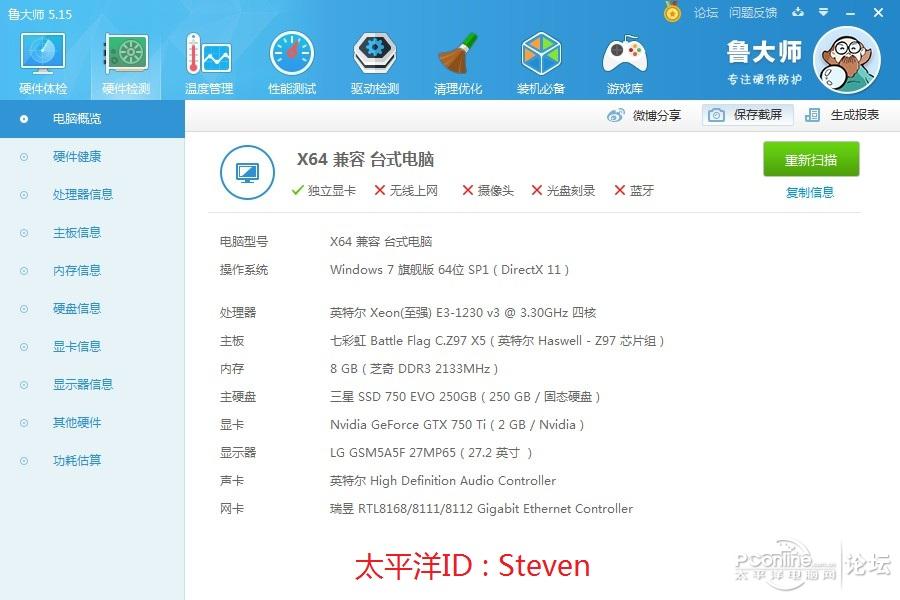The width and height of the screenshot is (900, 600).
Task: Click the LG GSM5A5F 27MP65 monitor text
Action: (x=431, y=453)
